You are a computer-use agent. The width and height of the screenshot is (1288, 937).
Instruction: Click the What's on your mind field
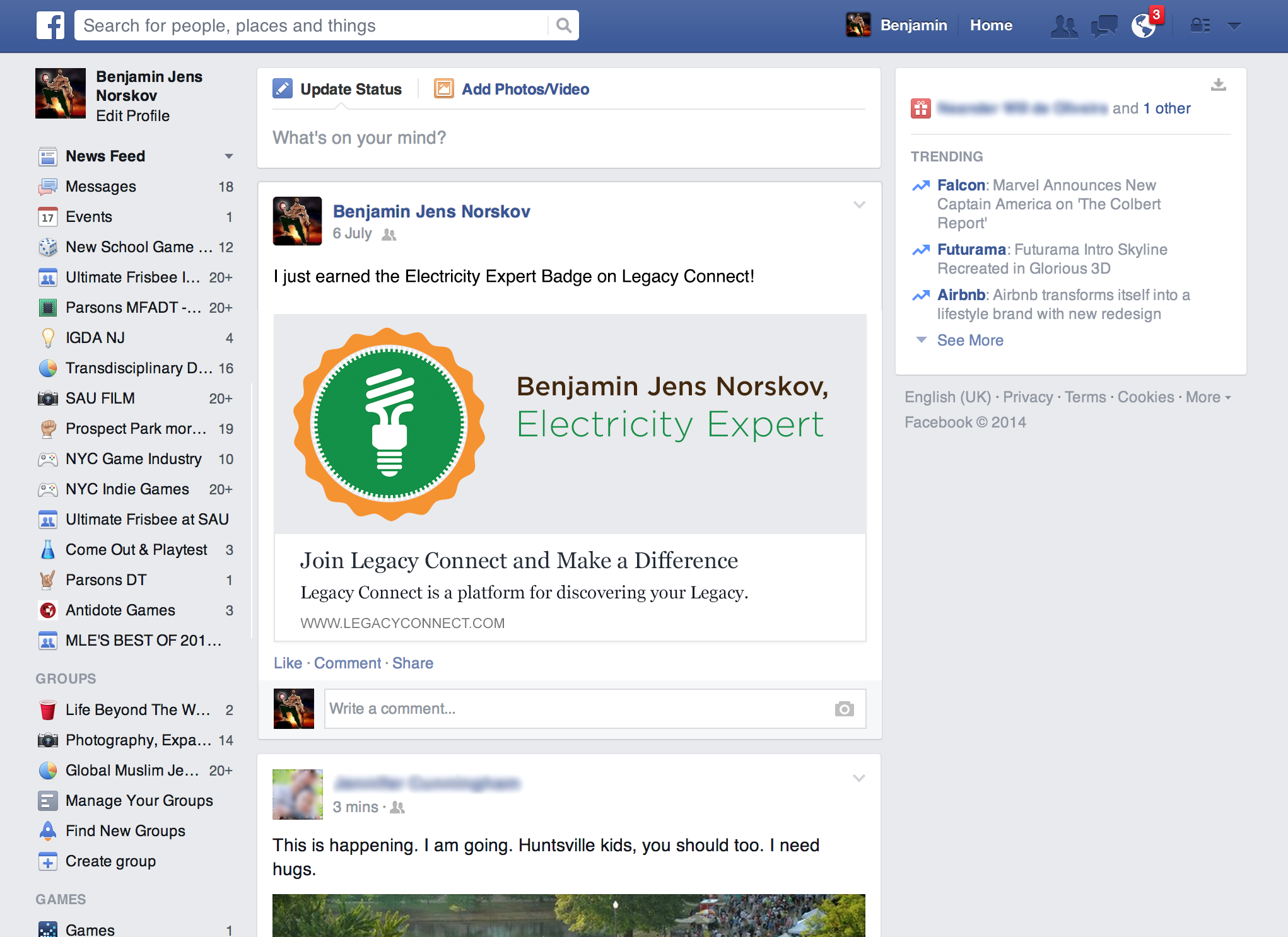point(569,138)
